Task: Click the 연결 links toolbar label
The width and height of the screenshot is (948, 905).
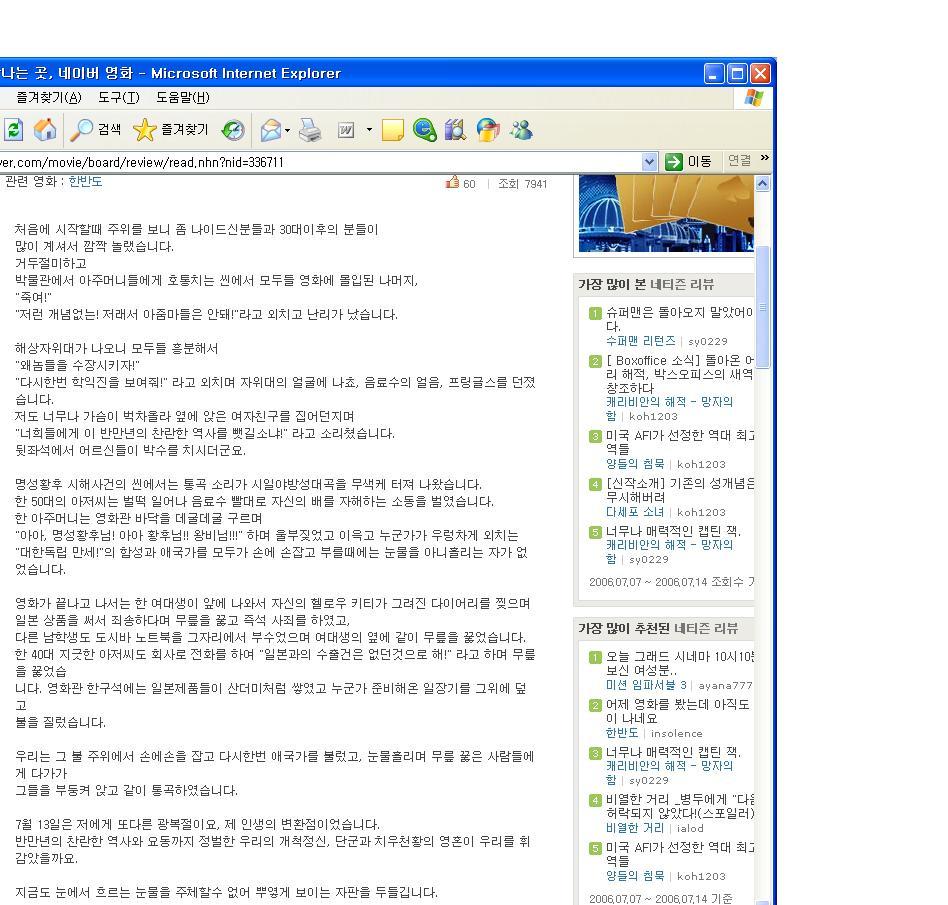Action: coord(739,160)
